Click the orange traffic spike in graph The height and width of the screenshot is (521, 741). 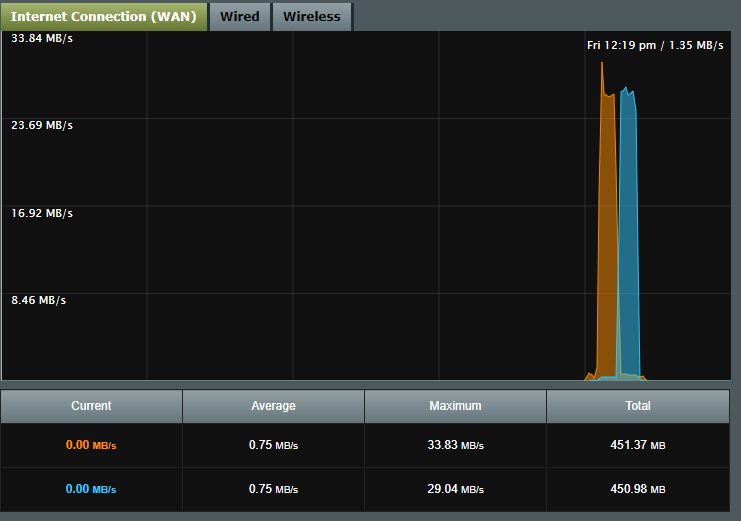pyautogui.click(x=605, y=230)
